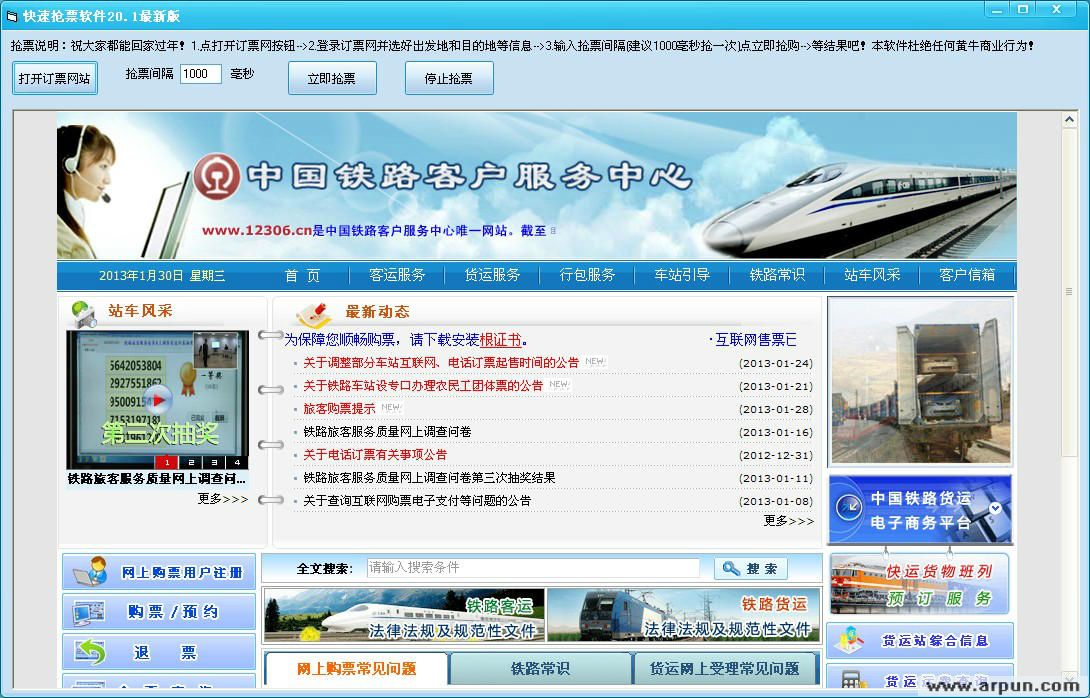Image resolution: width=1090 pixels, height=698 pixels.
Task: Click 更多>>> under the video
Action: click(x=222, y=499)
